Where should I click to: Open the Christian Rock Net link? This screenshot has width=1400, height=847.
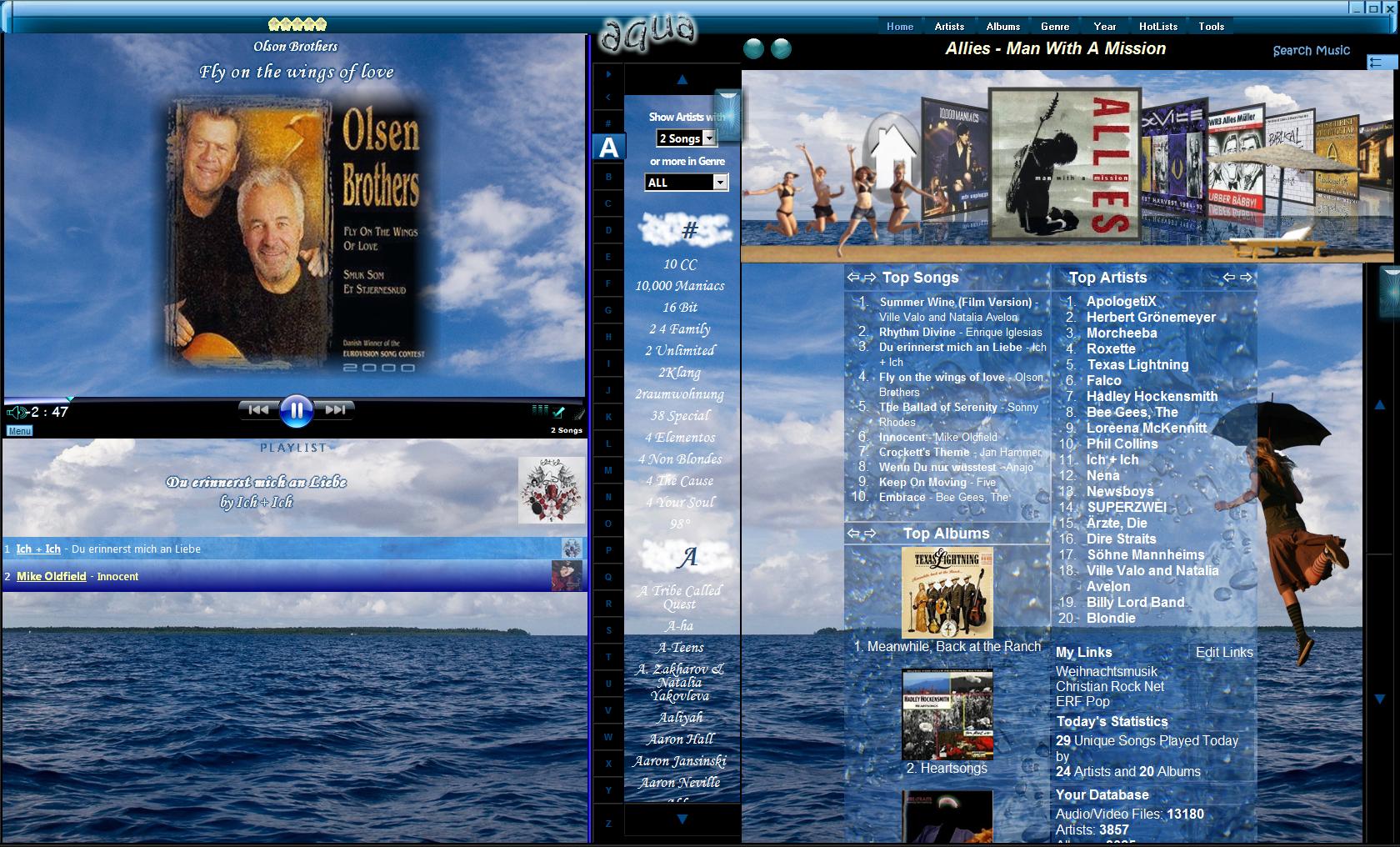point(1110,686)
